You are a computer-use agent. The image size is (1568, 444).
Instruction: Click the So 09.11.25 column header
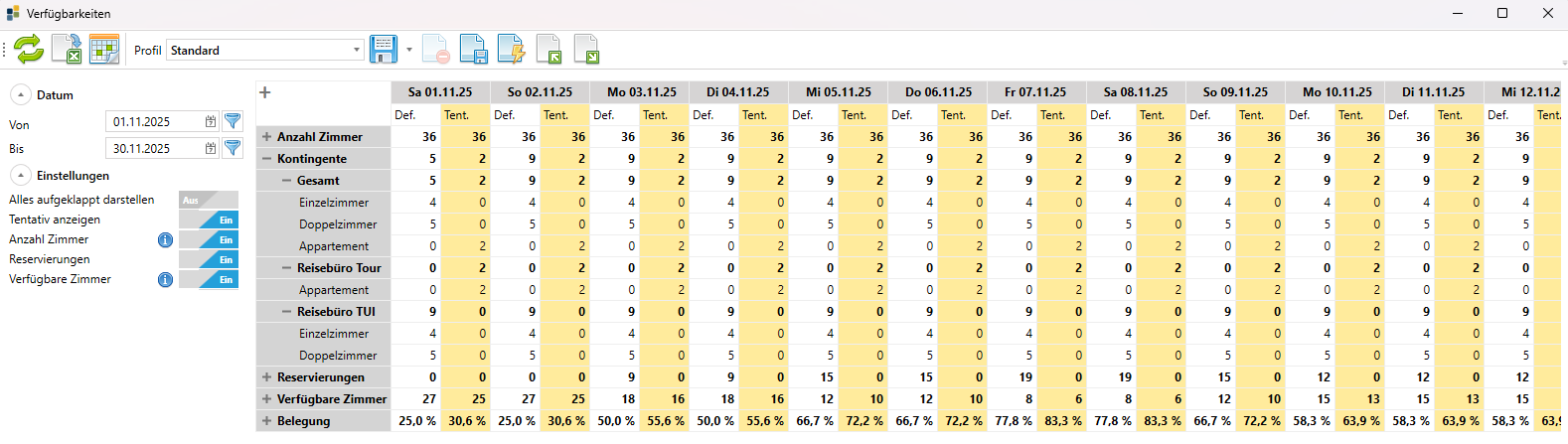[x=1235, y=91]
